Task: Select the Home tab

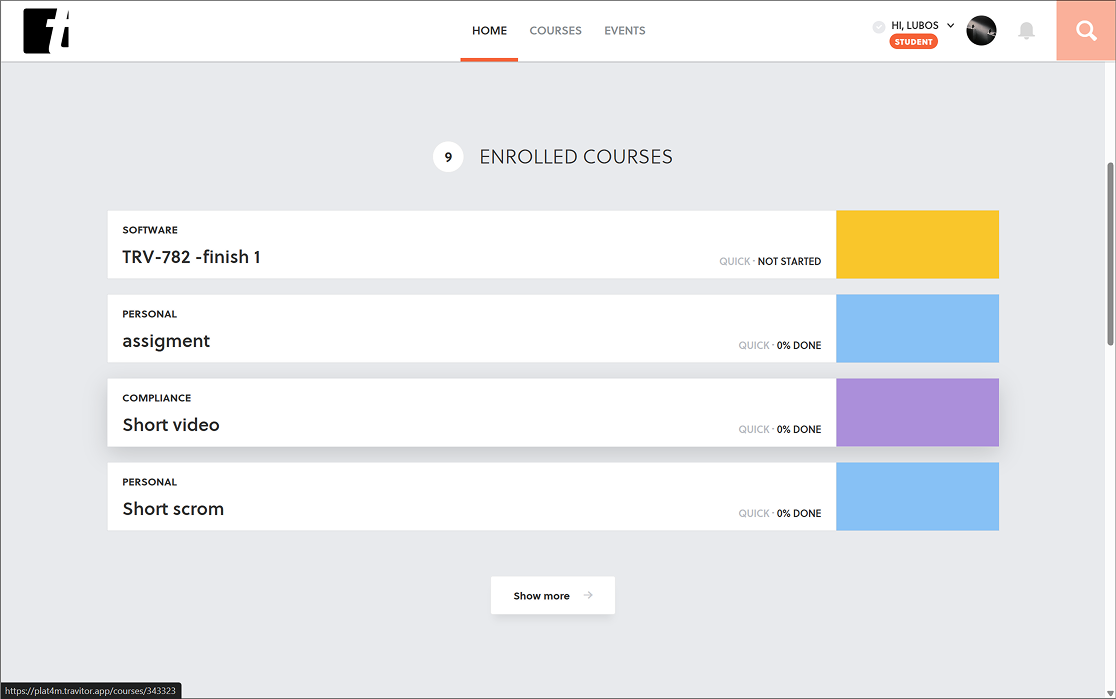Action: [x=490, y=31]
